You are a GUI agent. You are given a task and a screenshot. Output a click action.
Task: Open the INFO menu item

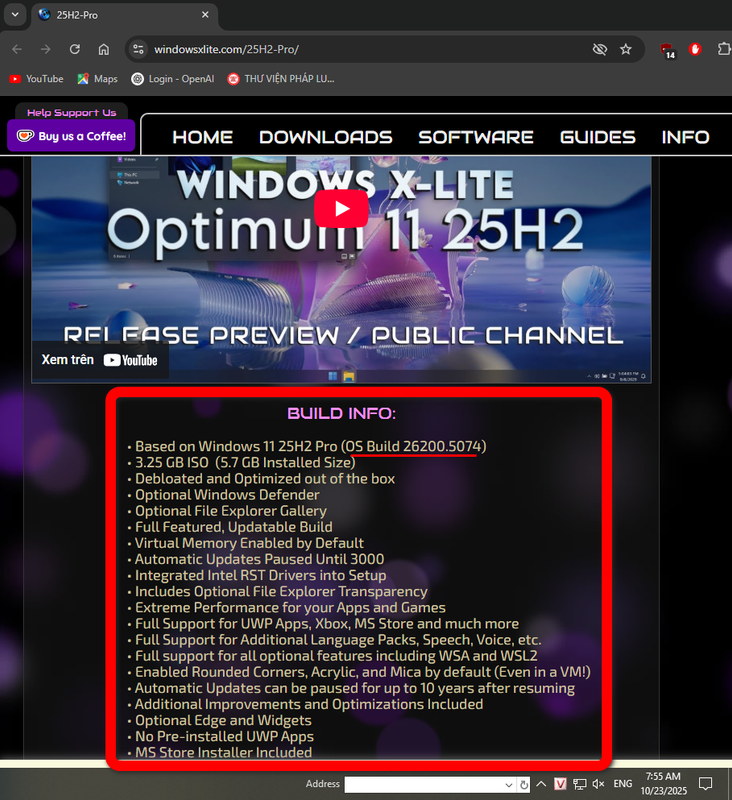click(x=686, y=137)
